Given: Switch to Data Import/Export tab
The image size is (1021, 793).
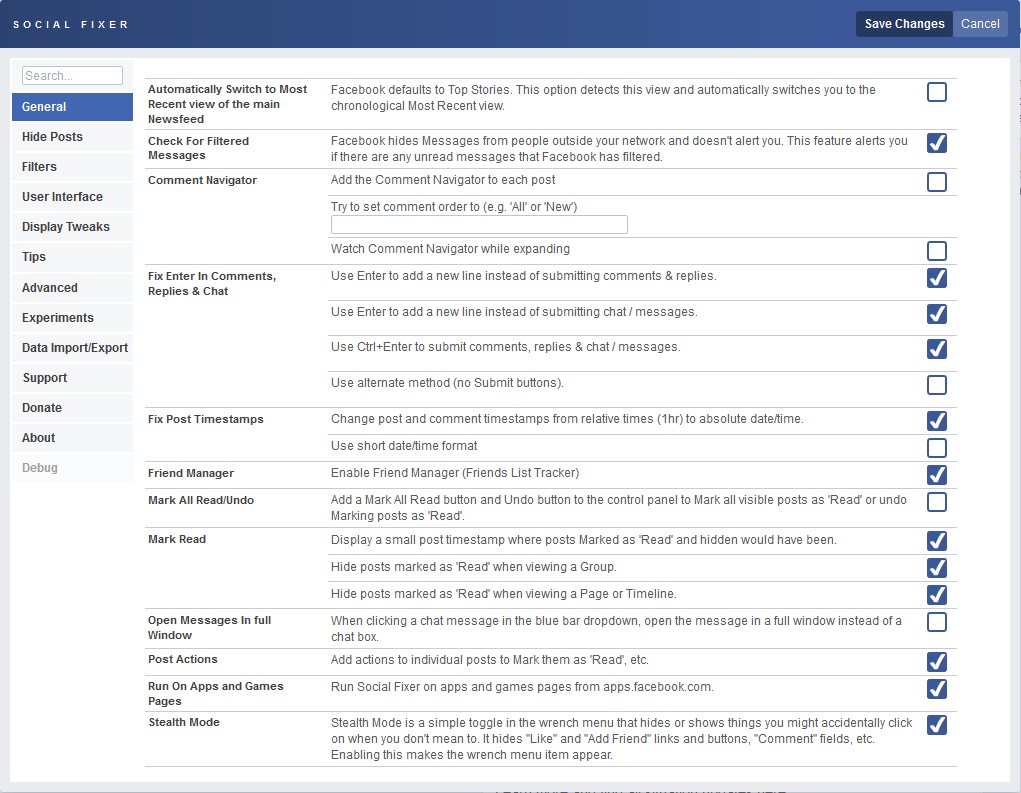Looking at the screenshot, I should (72, 348).
